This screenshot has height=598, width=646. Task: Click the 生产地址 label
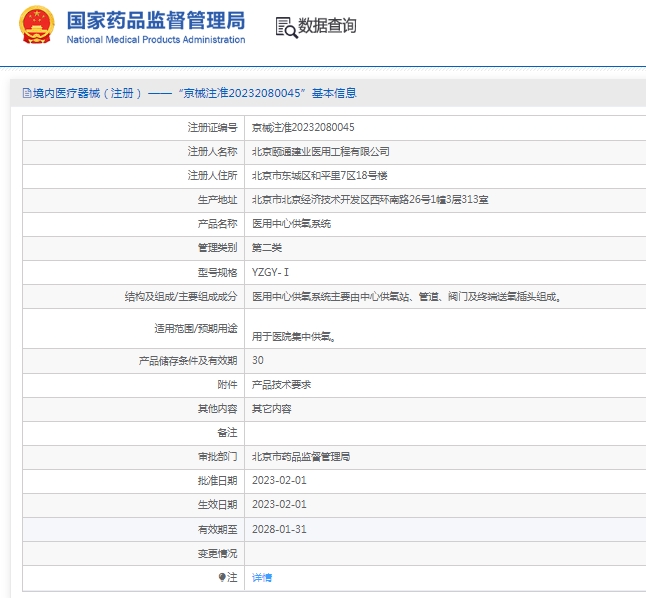218,199
